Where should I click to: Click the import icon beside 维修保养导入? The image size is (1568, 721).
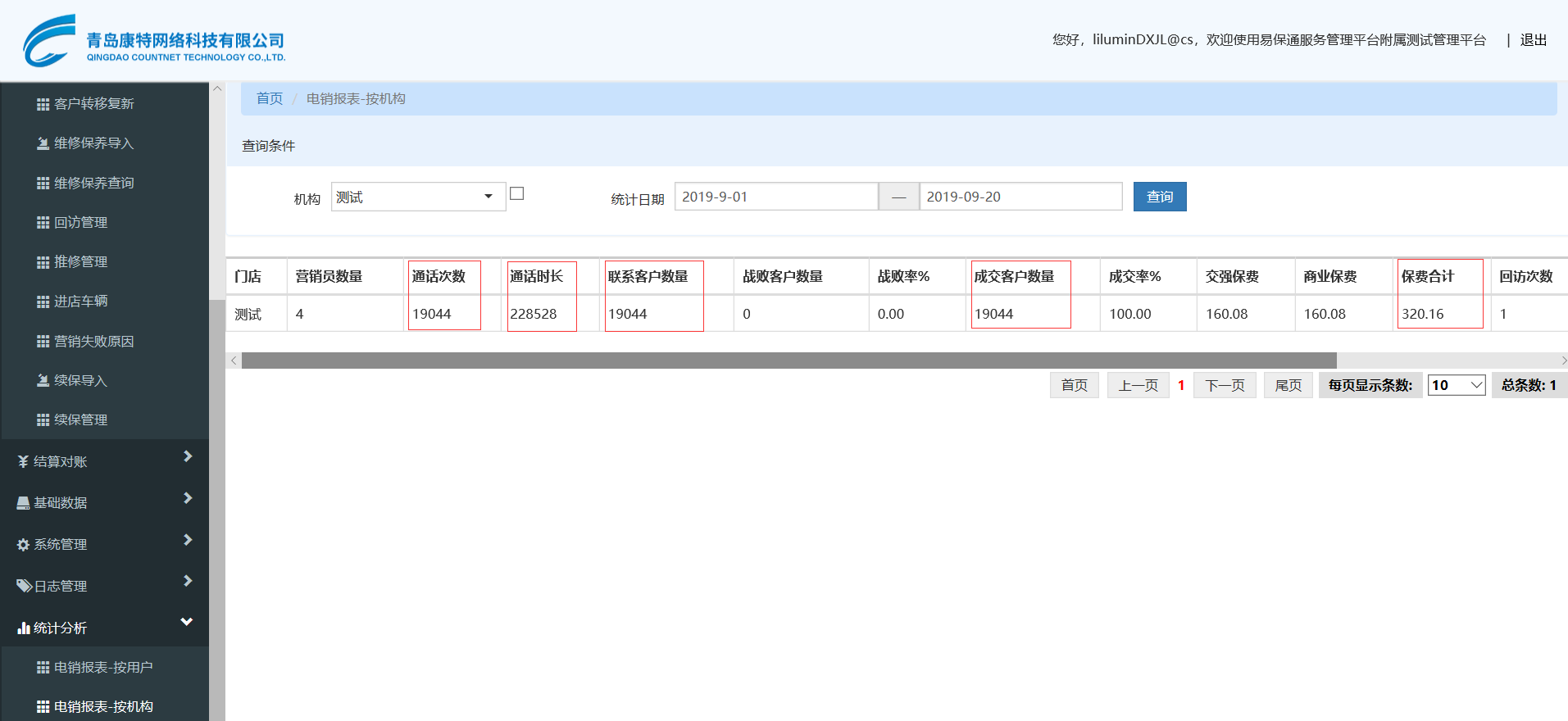[x=43, y=143]
